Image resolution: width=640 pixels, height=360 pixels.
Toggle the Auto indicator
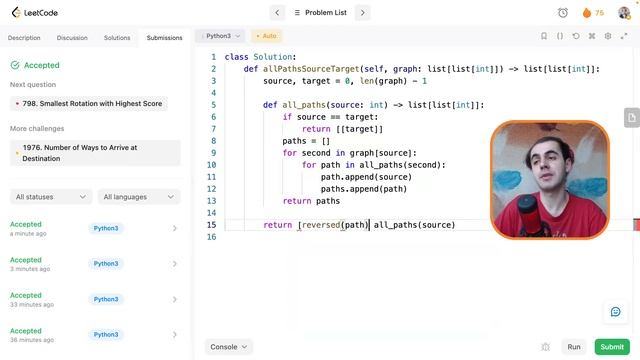(266, 36)
